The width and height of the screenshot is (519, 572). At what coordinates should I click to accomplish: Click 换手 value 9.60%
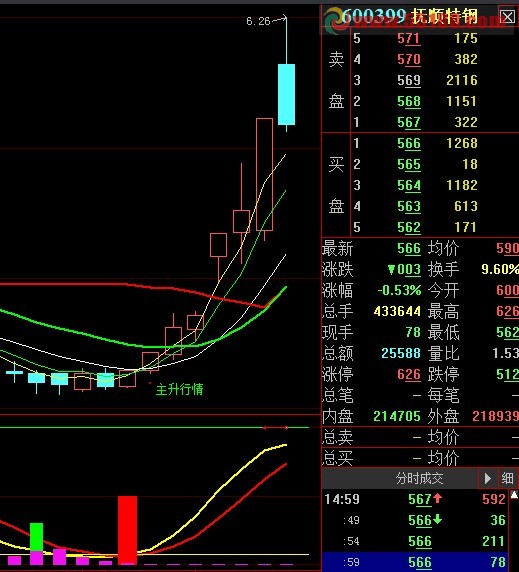click(x=500, y=270)
